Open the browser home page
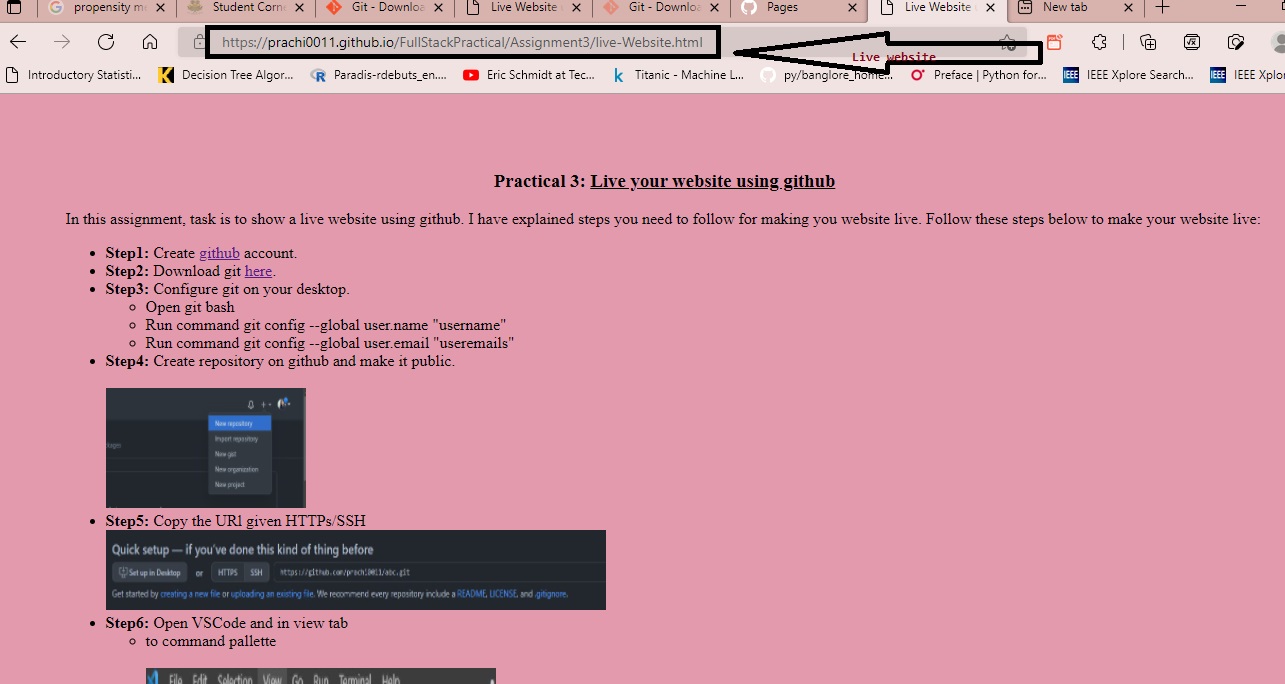 [150, 42]
